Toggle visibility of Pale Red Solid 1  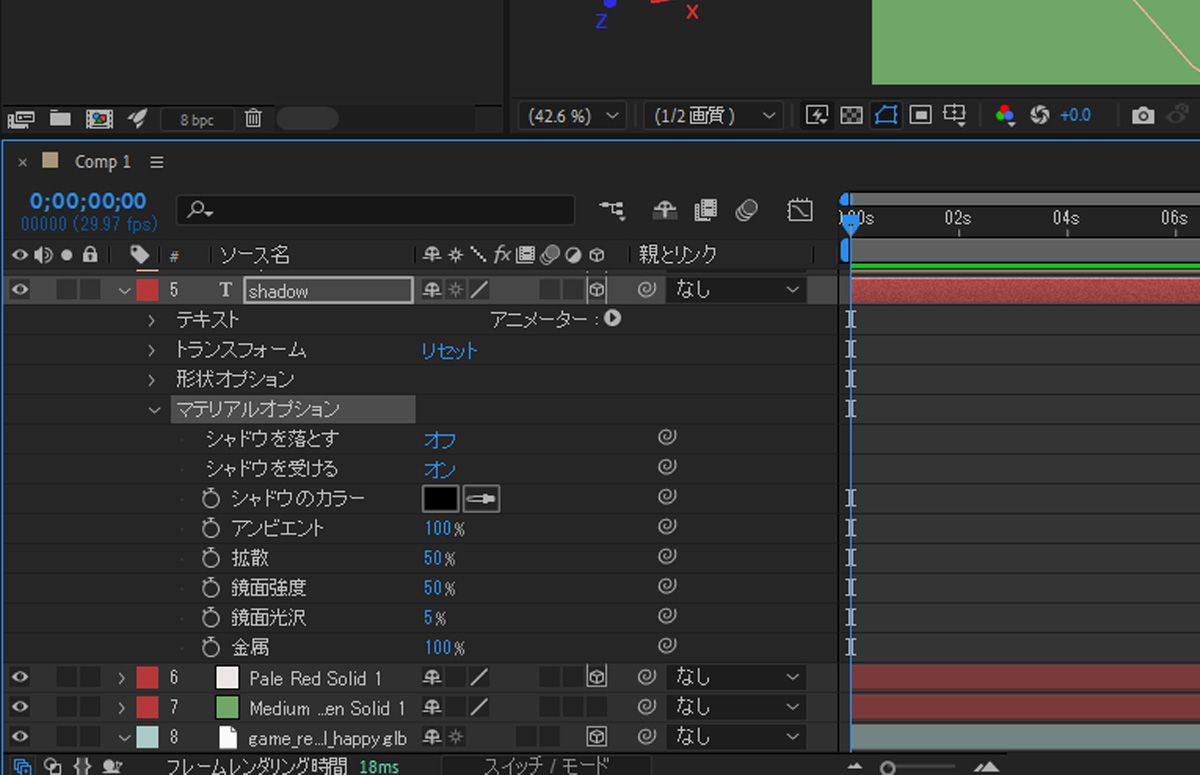point(19,677)
